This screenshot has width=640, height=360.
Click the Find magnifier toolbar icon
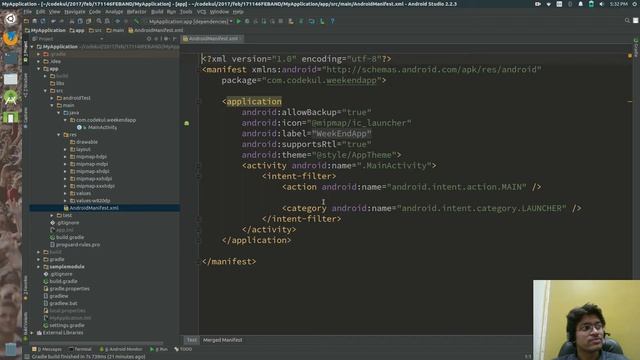tap(99, 21)
